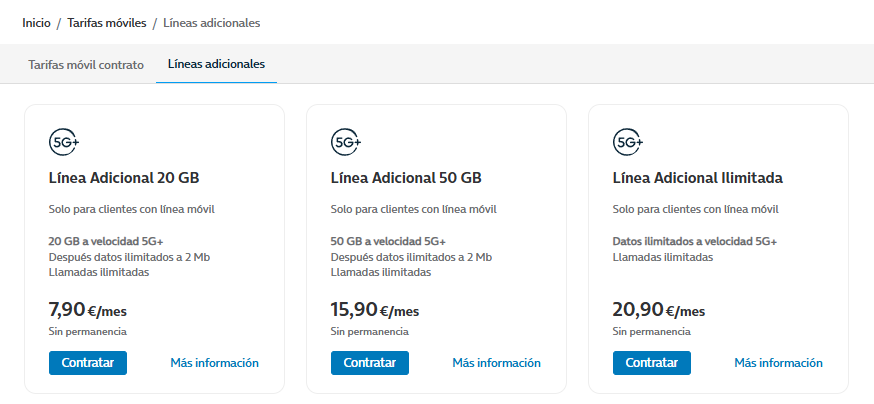874x404 pixels.
Task: Open Más información for Ilimitada plan
Action: pyautogui.click(x=778, y=363)
